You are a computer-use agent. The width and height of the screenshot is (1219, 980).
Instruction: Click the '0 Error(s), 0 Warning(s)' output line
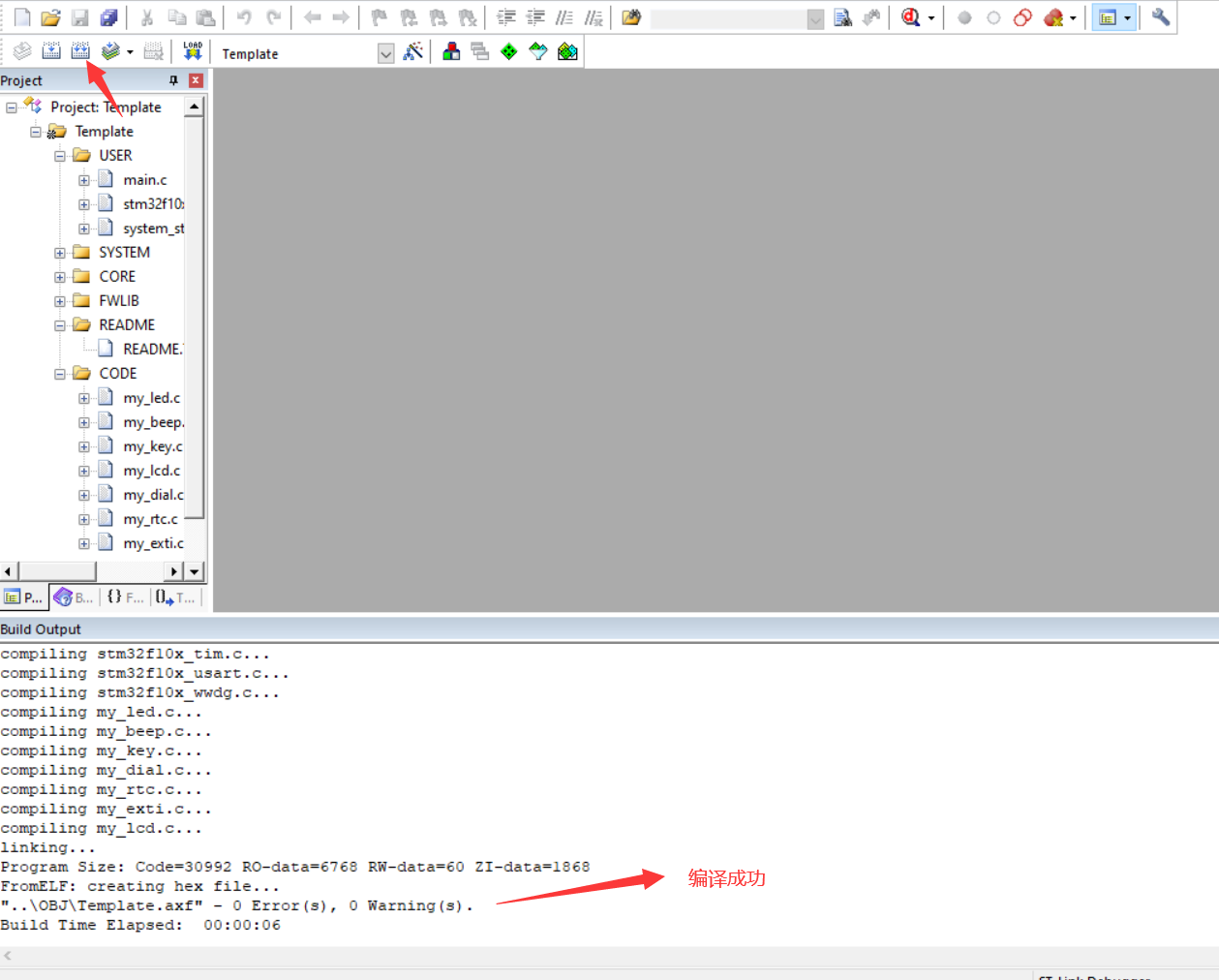pyautogui.click(x=237, y=905)
